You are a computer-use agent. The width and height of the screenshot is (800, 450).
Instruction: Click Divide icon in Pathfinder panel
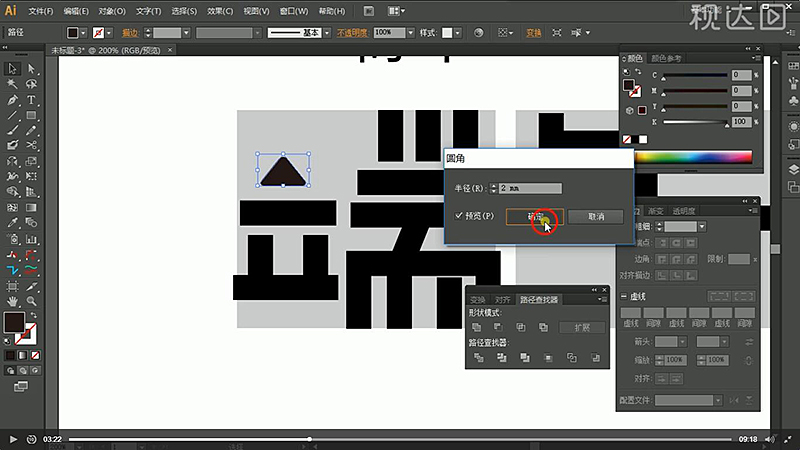tap(479, 358)
